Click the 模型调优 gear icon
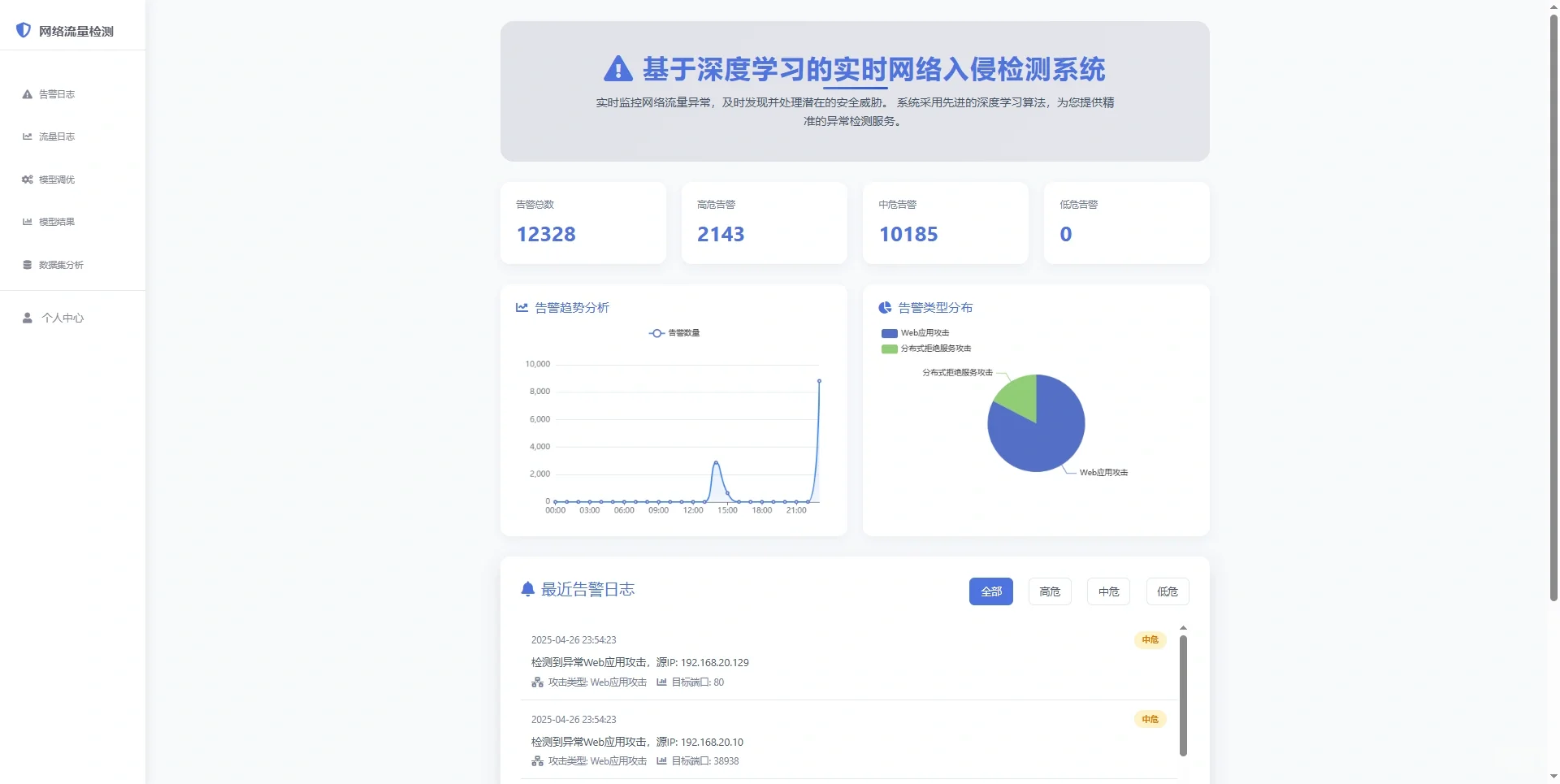This screenshot has width=1560, height=784. [28, 180]
